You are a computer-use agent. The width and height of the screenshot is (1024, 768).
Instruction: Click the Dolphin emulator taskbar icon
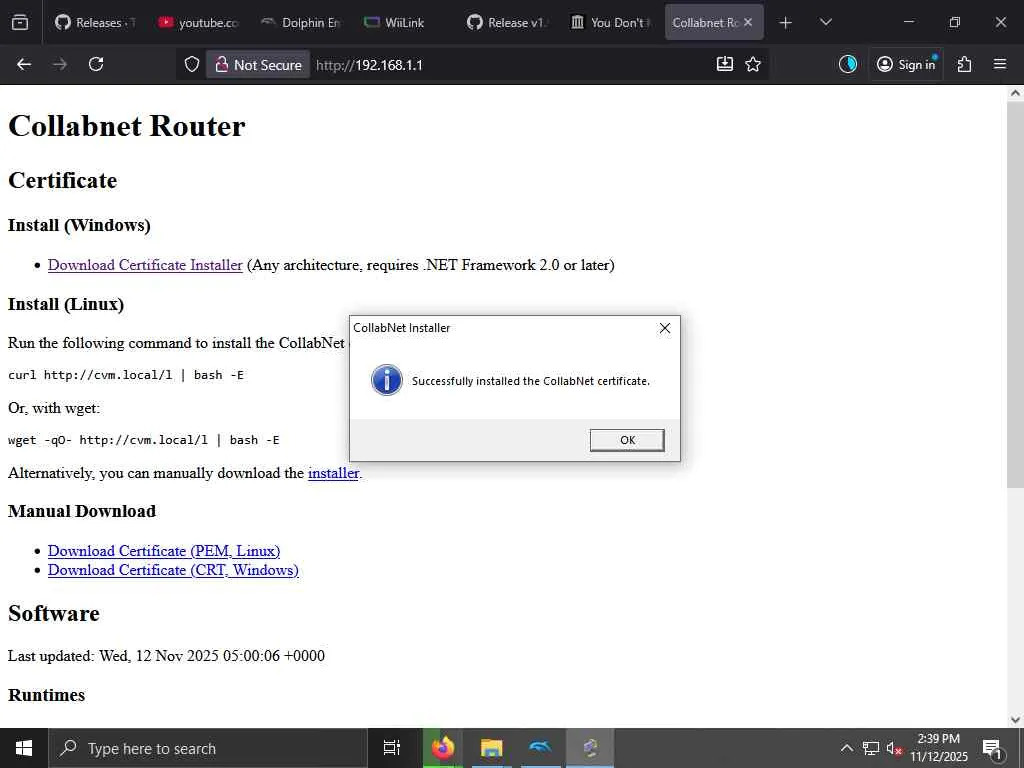pyautogui.click(x=540, y=748)
